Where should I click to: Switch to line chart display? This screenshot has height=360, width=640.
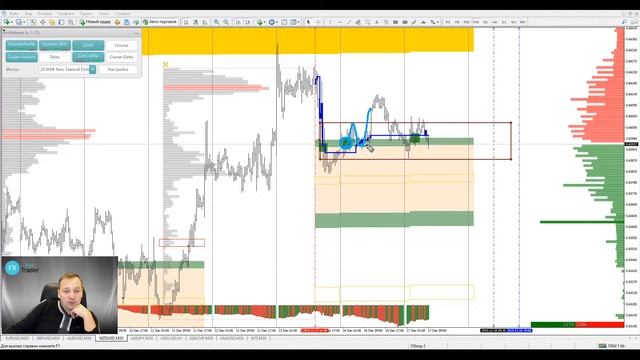(x=205, y=22)
